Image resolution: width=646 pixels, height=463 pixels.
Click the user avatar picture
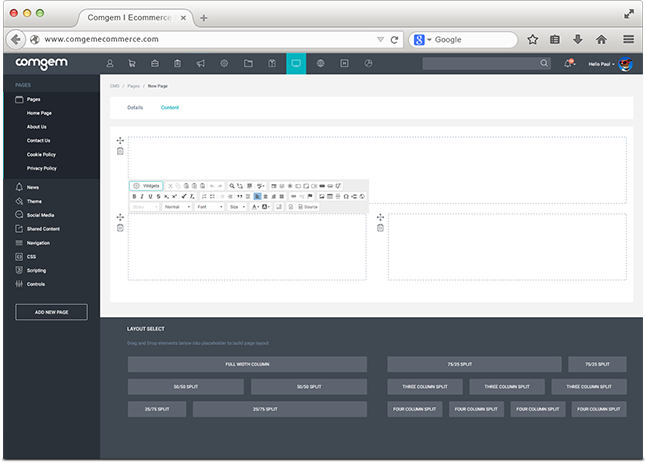coord(625,64)
